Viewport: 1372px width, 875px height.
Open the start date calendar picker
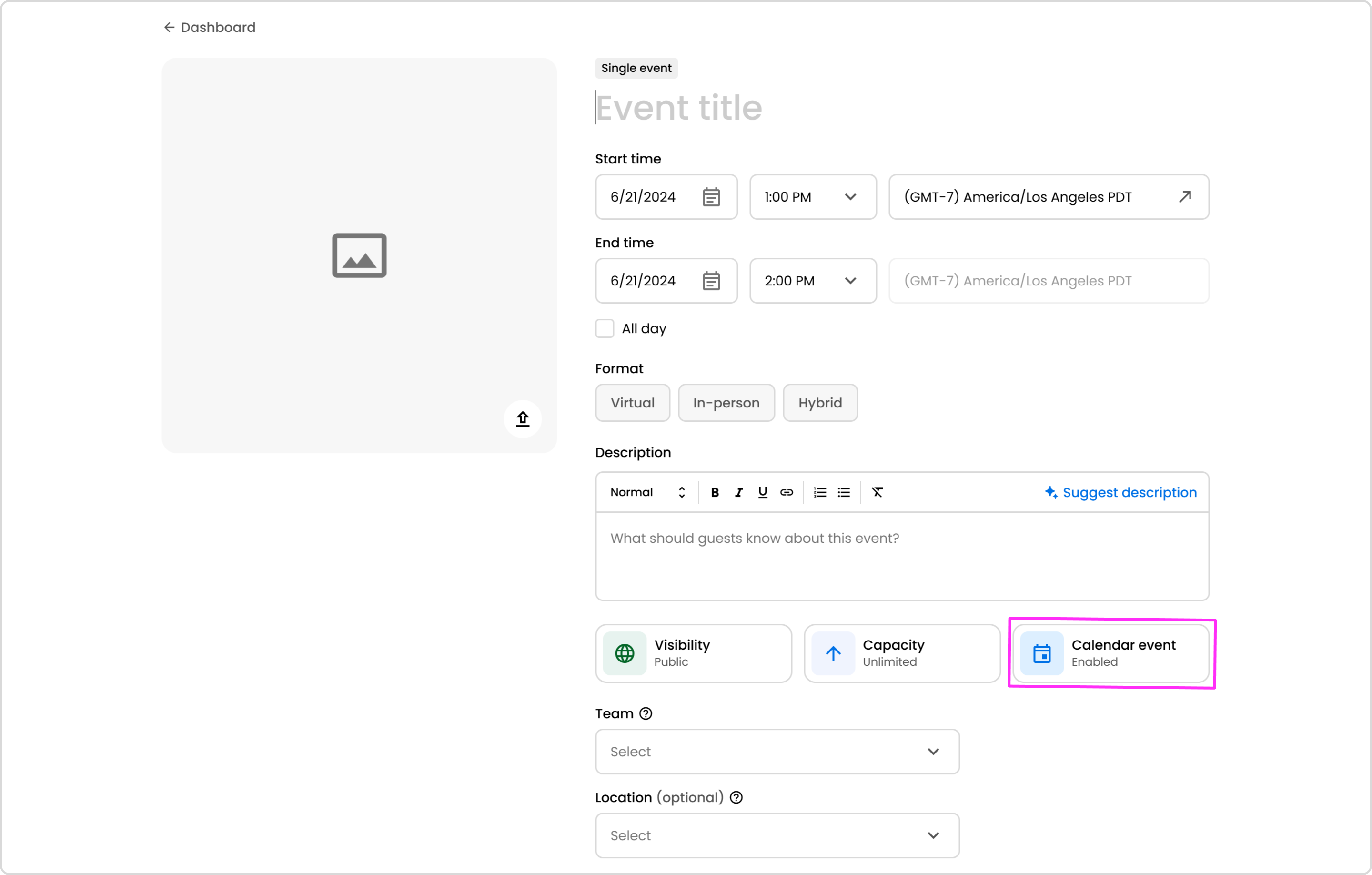click(710, 197)
